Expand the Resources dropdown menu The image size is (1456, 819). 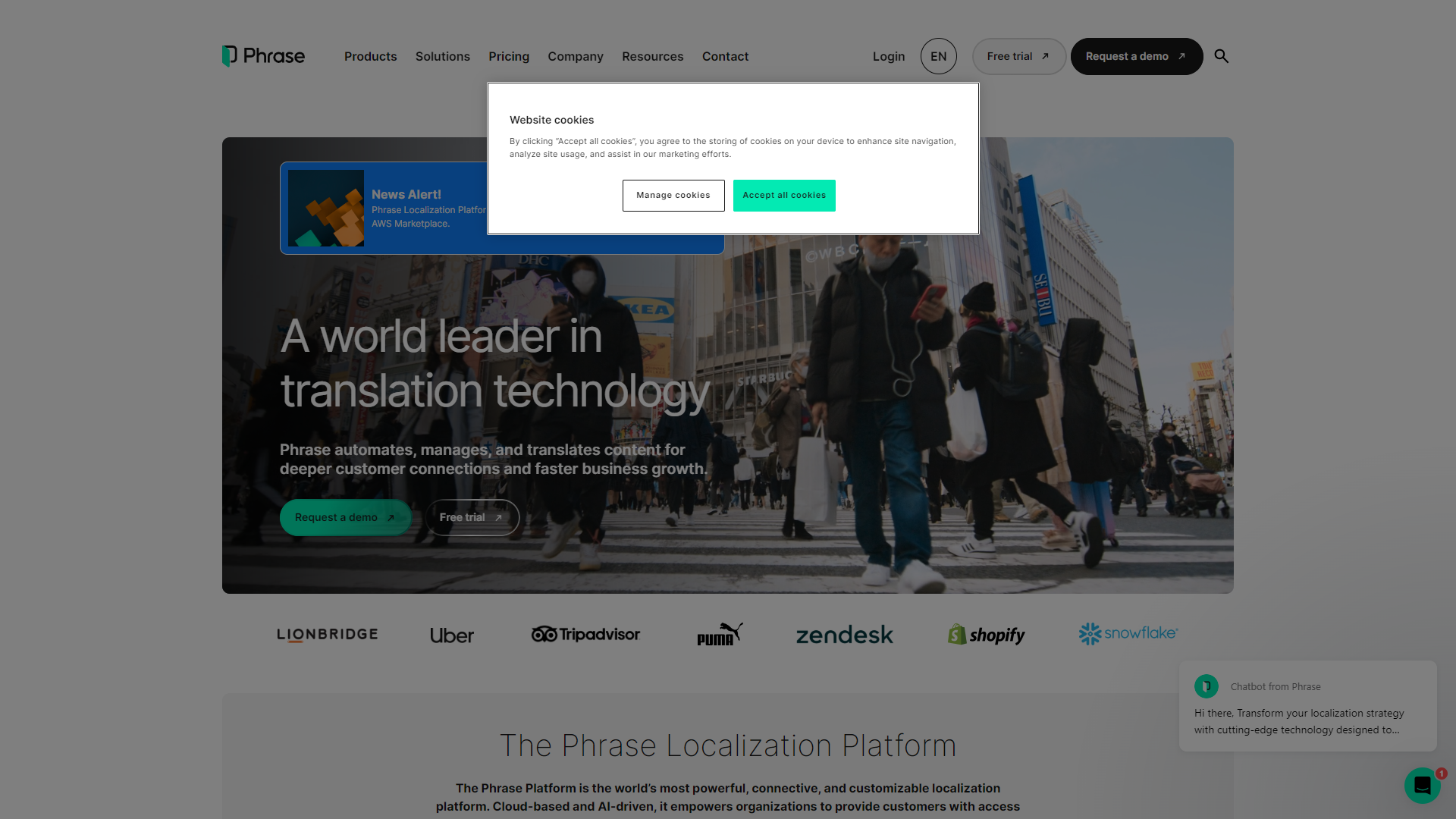[652, 56]
